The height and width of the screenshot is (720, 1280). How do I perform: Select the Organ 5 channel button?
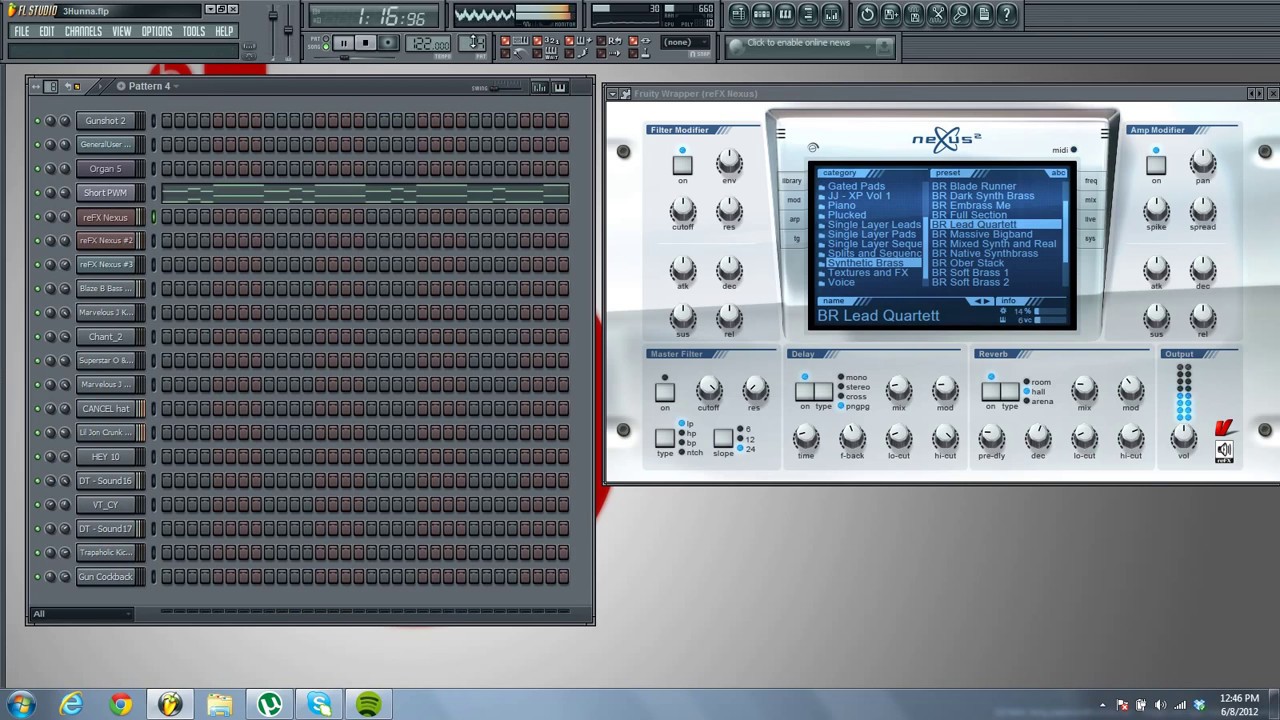coord(105,169)
